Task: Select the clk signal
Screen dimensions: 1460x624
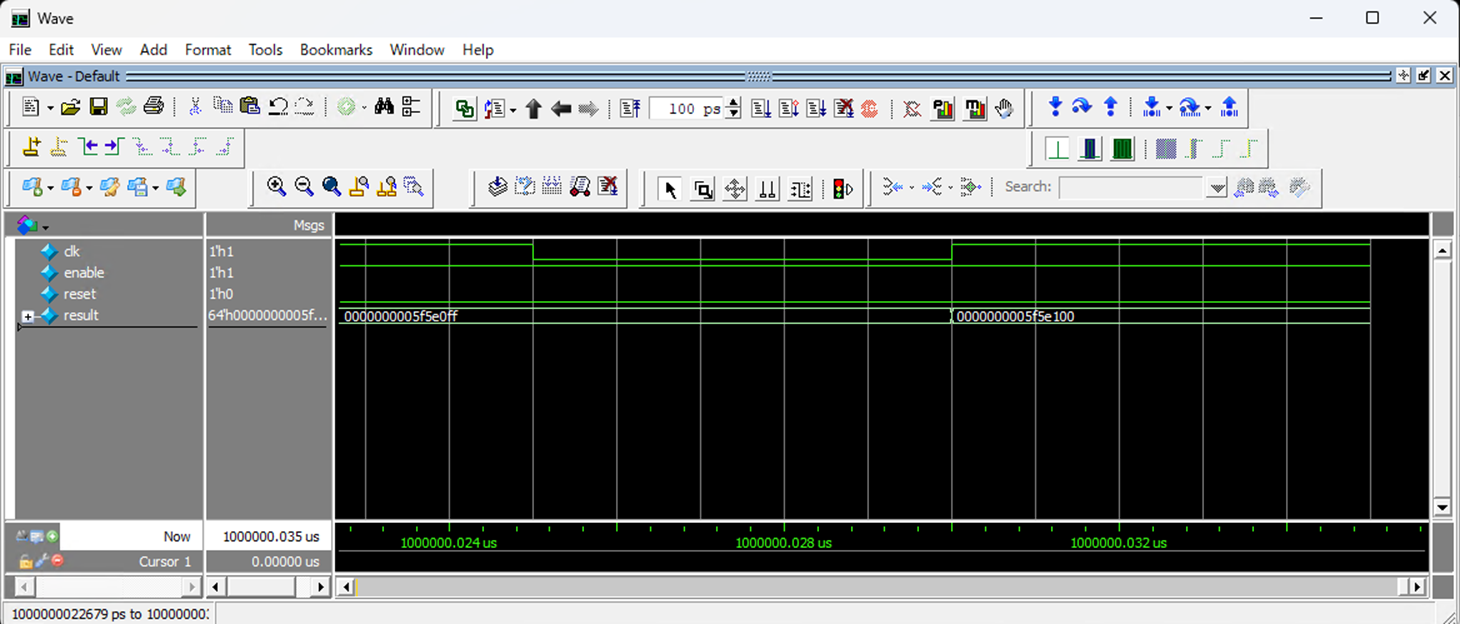Action: click(71, 251)
